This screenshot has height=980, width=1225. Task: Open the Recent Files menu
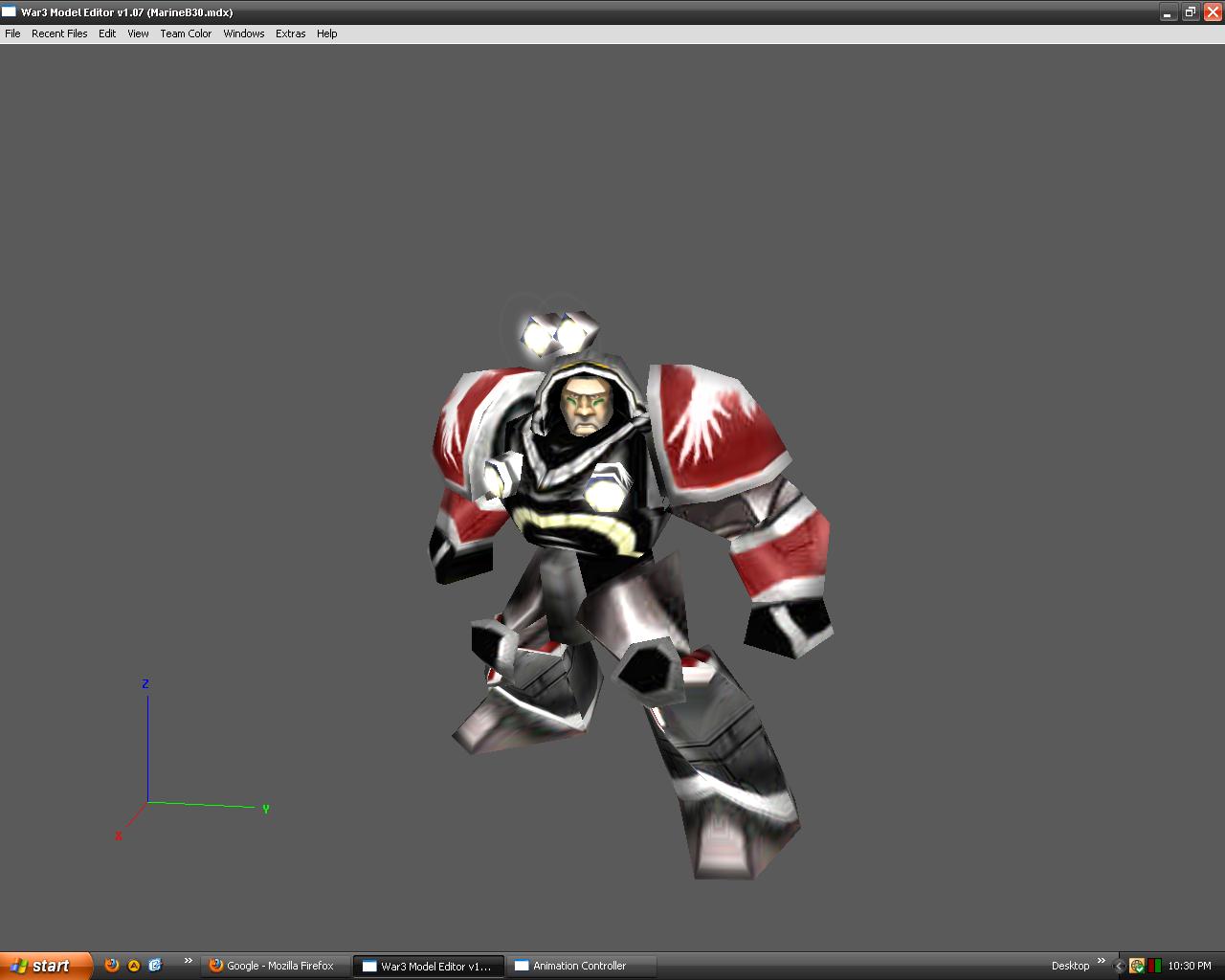pos(59,33)
